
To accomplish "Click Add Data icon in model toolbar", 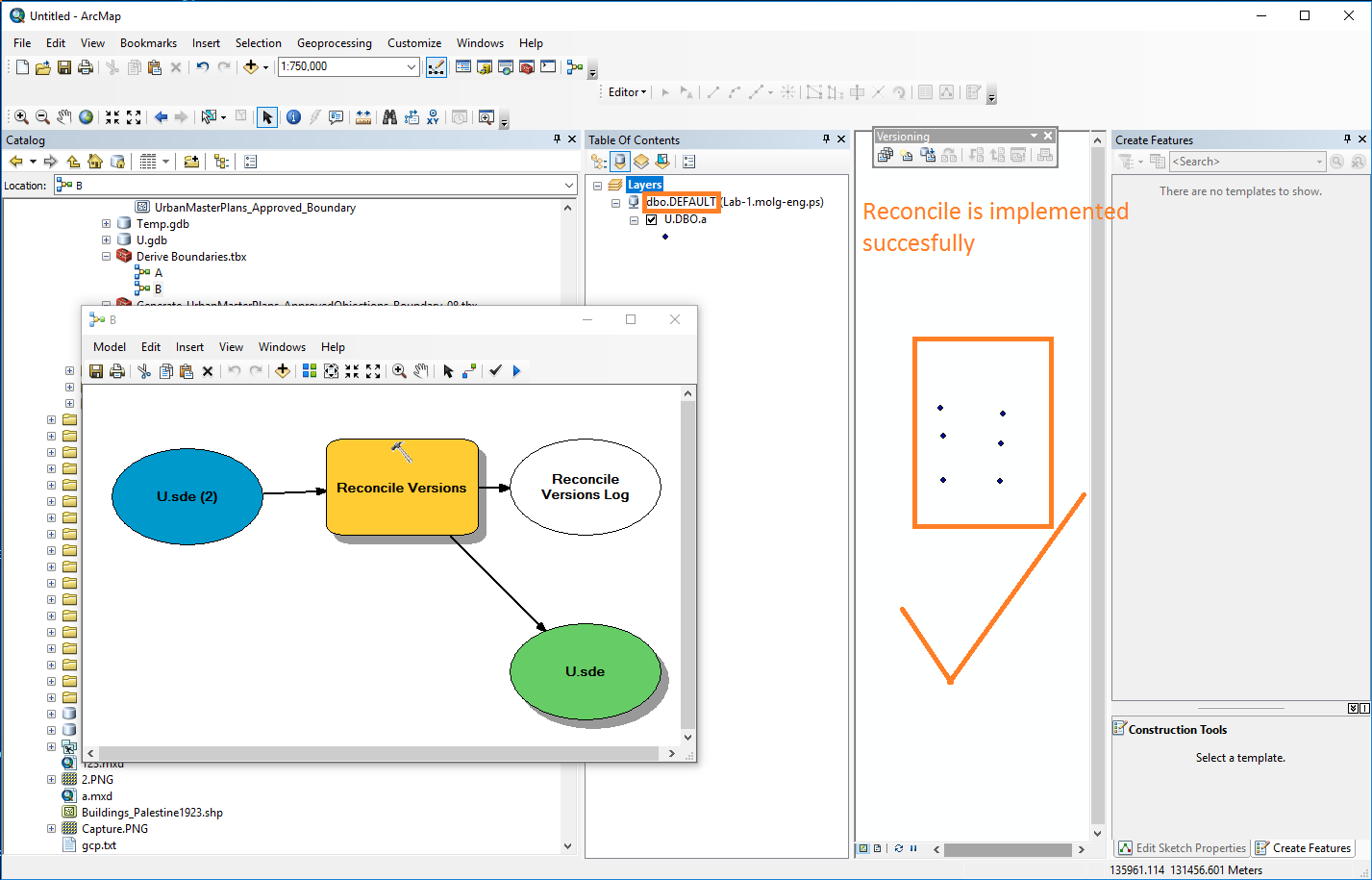I will pyautogui.click(x=283, y=371).
